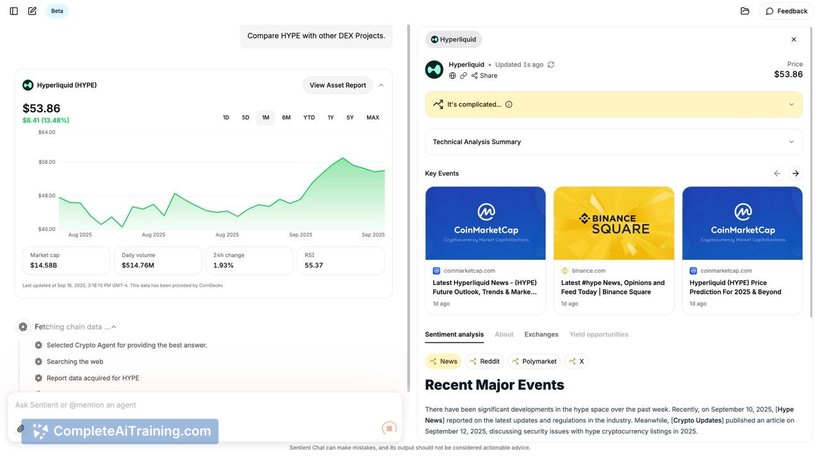Set chart range to 1Y
820x457 pixels.
331,118
